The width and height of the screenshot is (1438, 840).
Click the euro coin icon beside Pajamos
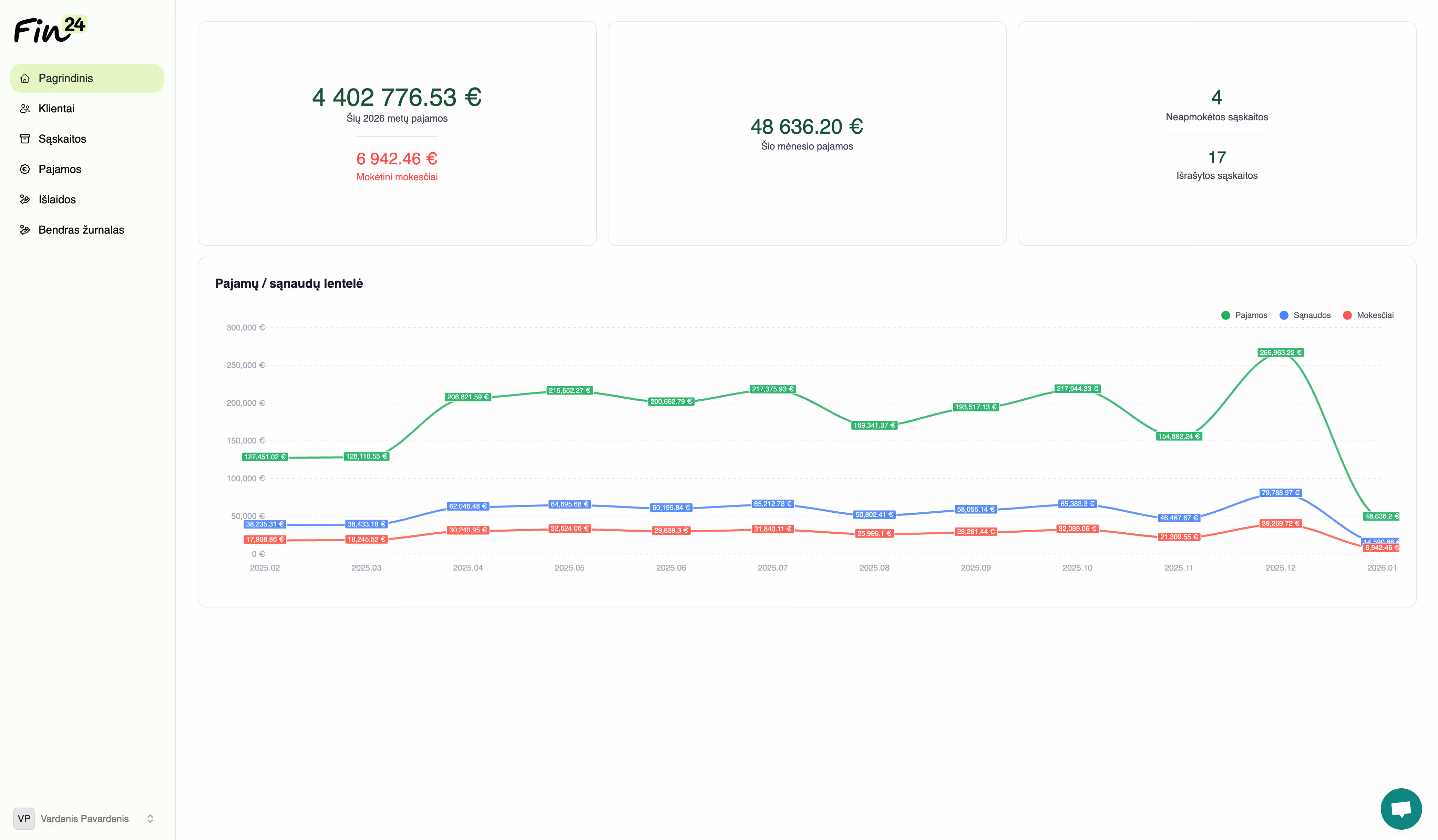coord(24,169)
